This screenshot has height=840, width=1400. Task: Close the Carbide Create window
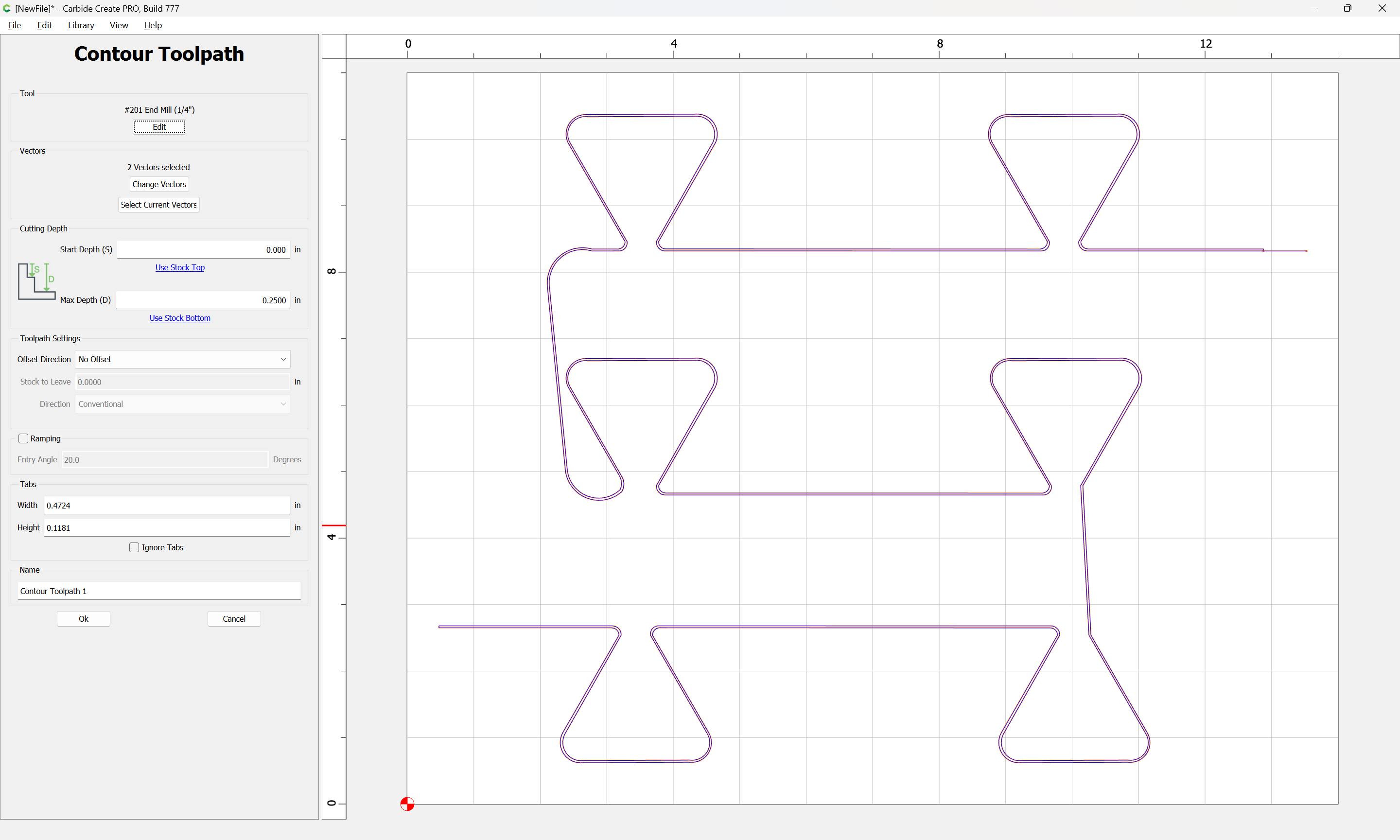coord(1382,8)
